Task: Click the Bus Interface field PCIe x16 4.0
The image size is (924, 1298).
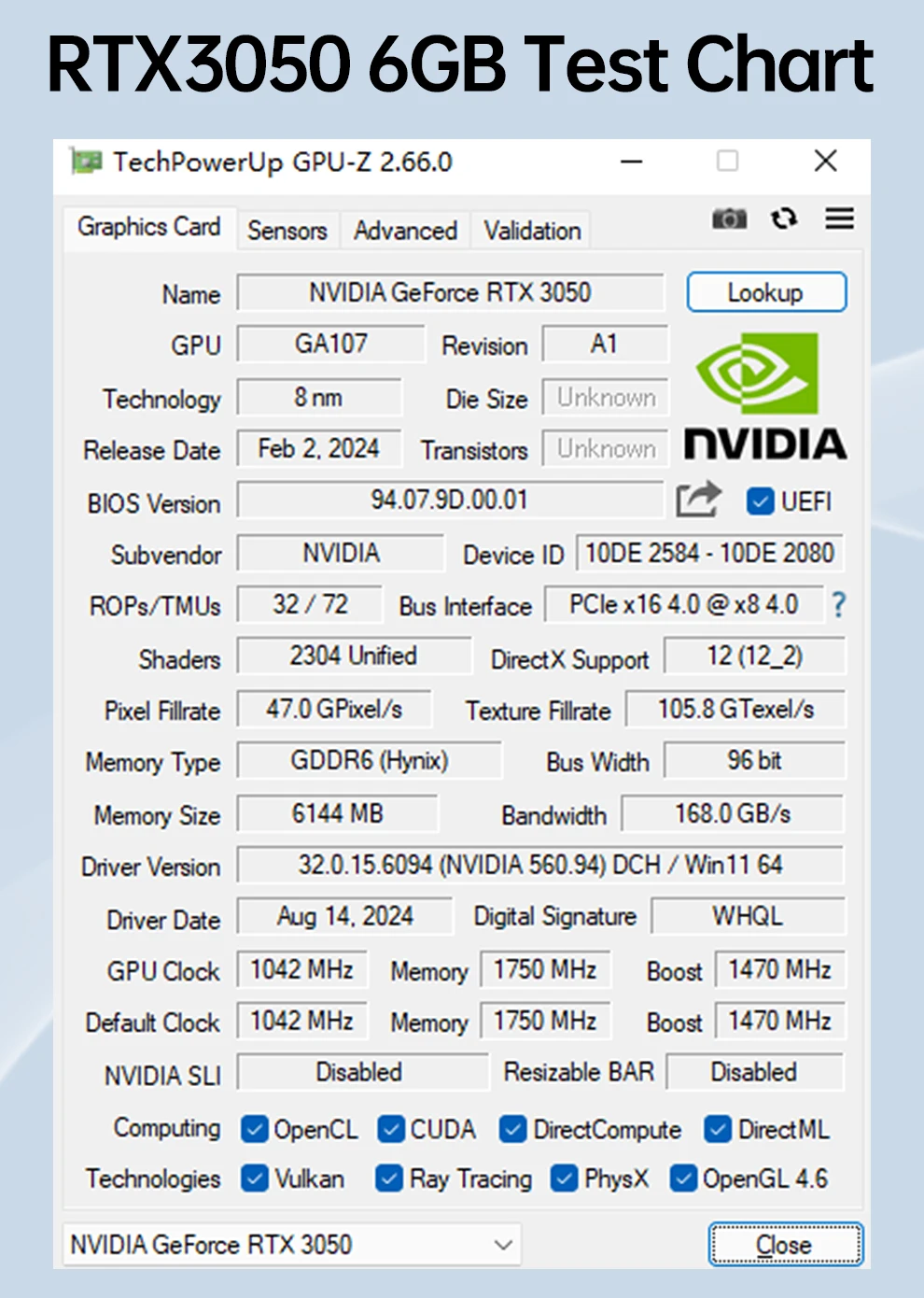Action: pyautogui.click(x=684, y=604)
